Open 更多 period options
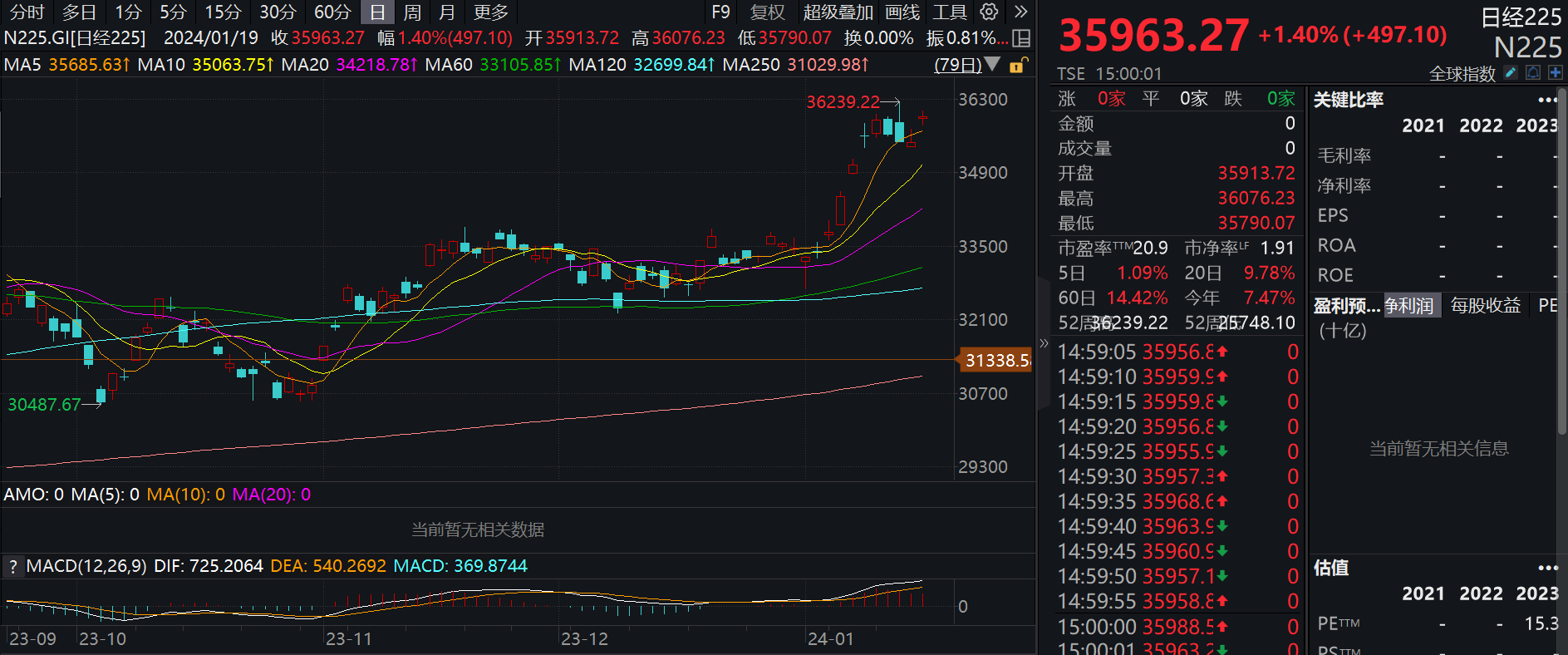The width and height of the screenshot is (1568, 655). point(490,12)
